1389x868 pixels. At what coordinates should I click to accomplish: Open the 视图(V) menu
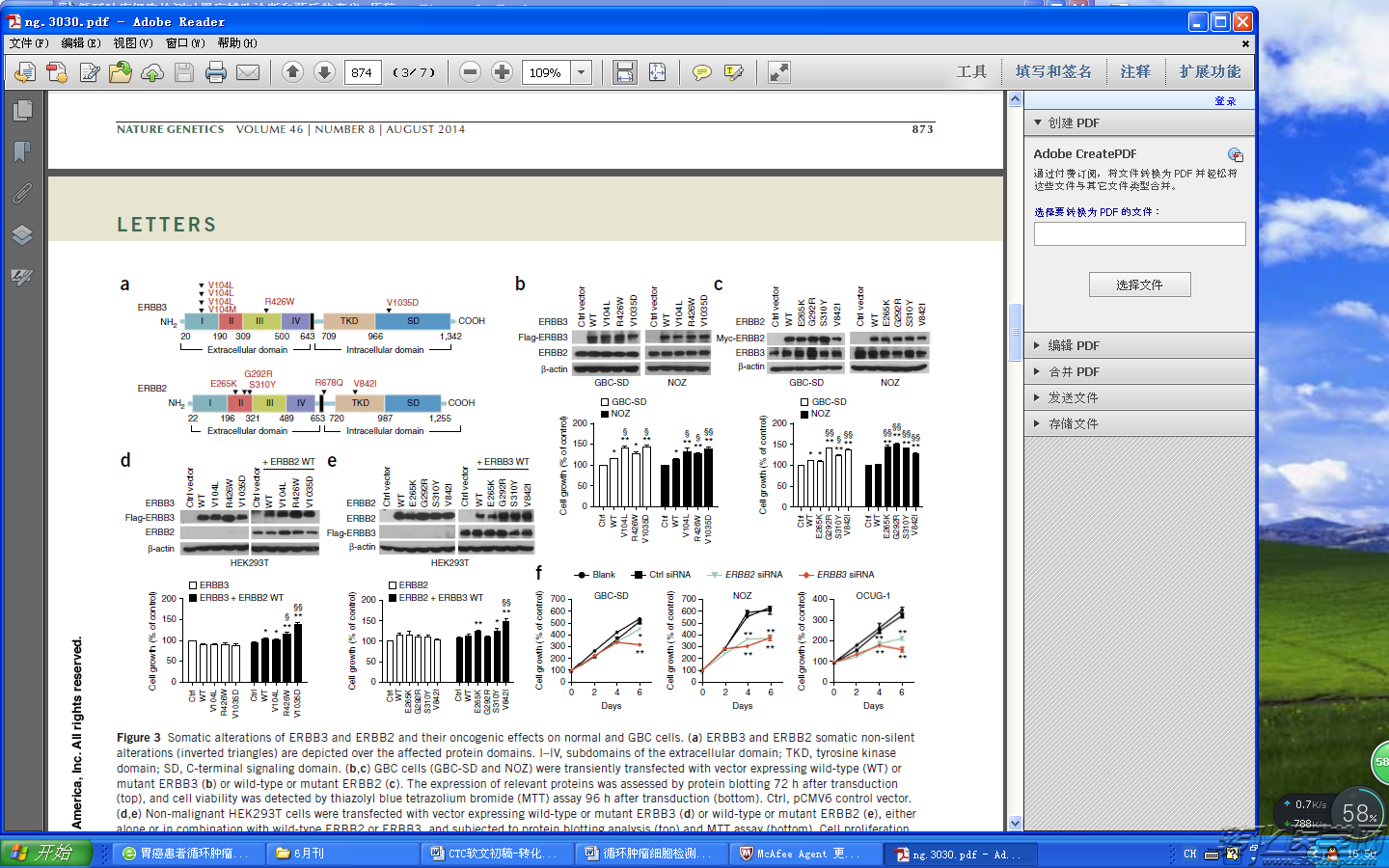point(133,43)
